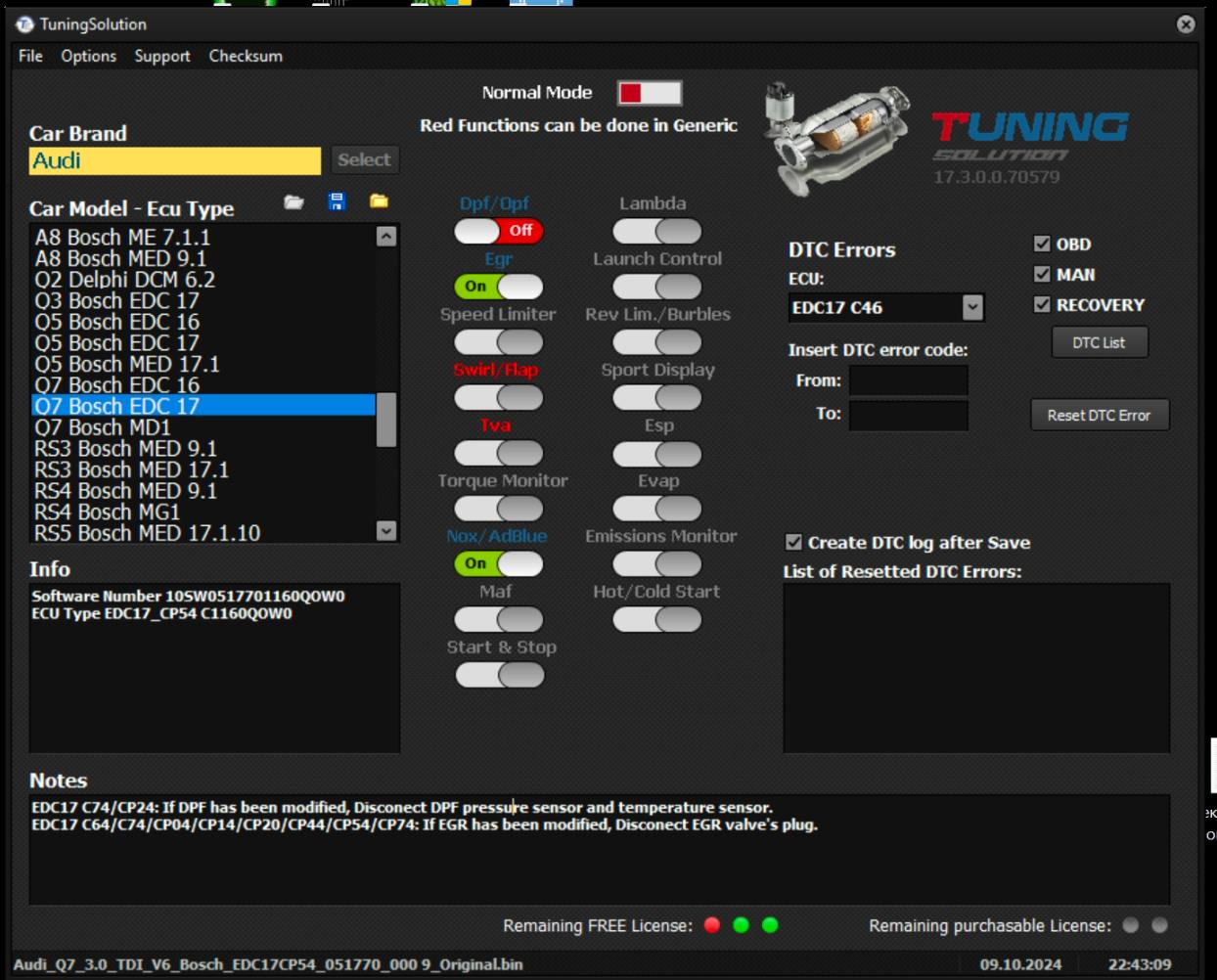Screen dimensions: 1217x980
Task: Toggle the Normal Mode red switch
Action: (x=650, y=93)
